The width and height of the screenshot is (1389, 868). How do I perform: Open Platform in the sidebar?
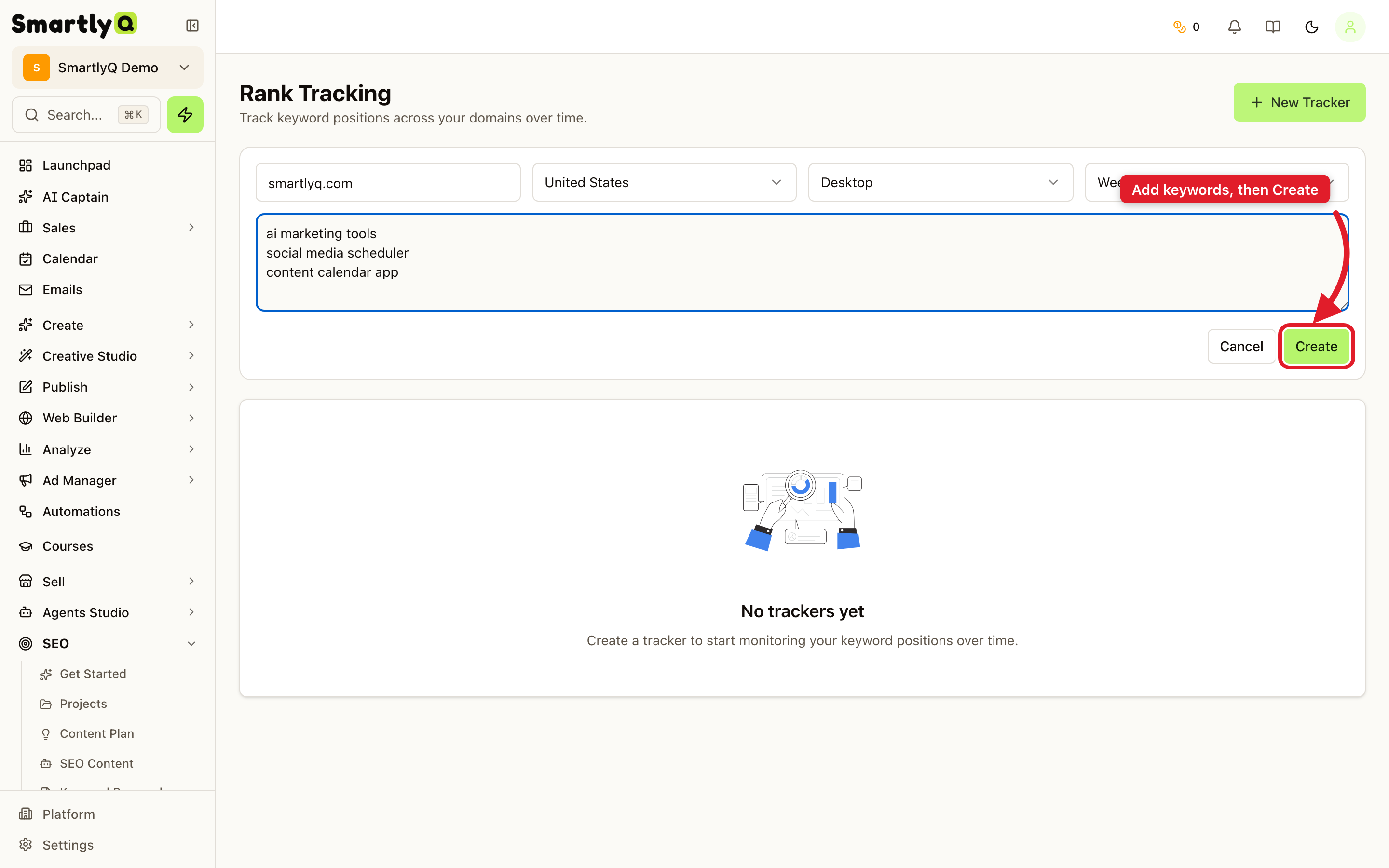coord(68,814)
